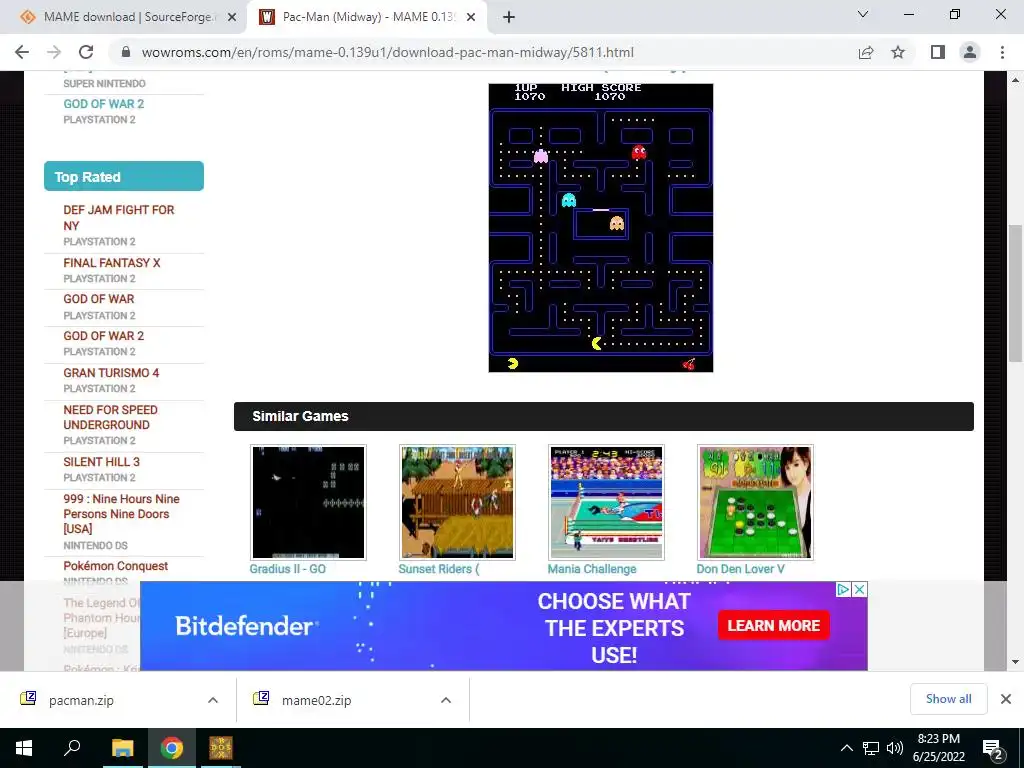
Task: Open the Don Den Lover thumbnail
Action: click(756, 502)
